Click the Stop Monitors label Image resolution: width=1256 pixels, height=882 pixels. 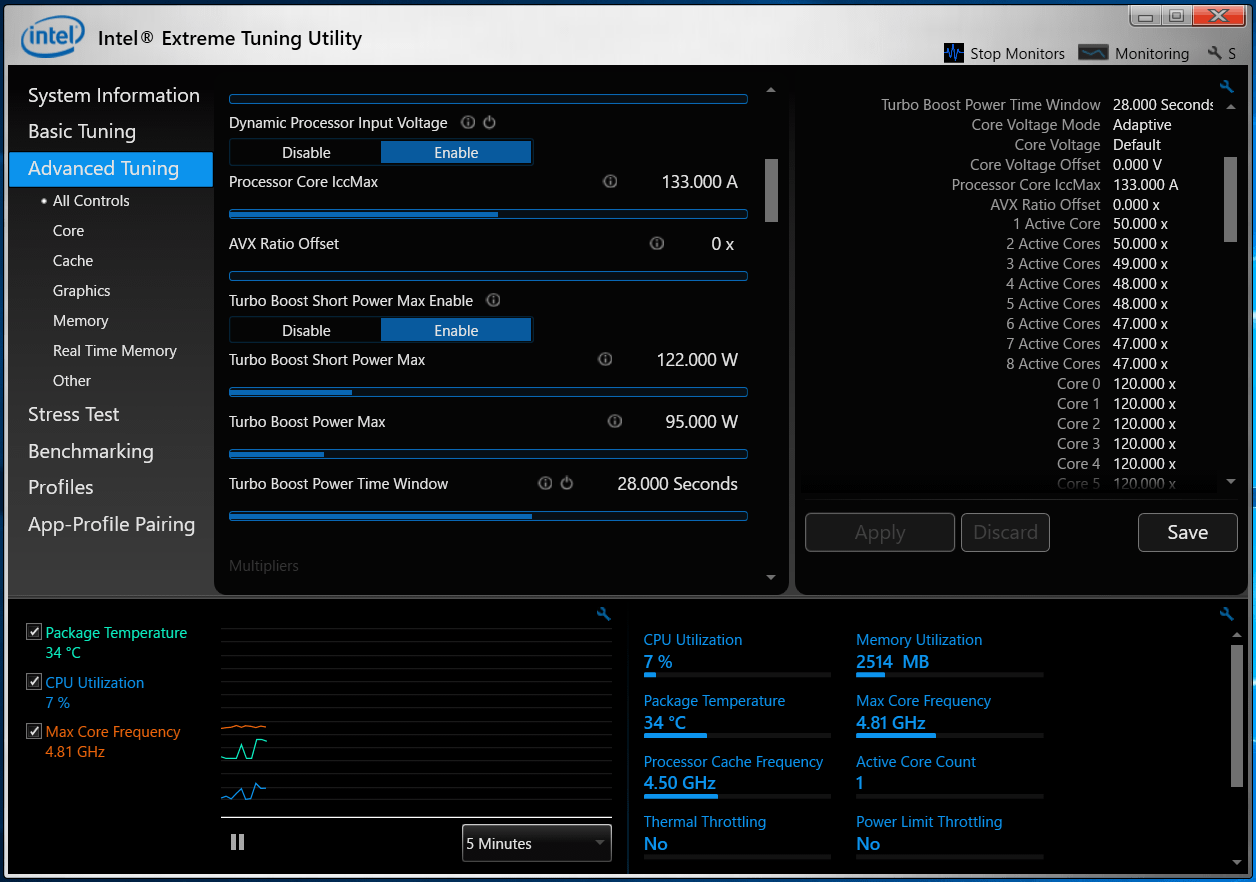1018,54
